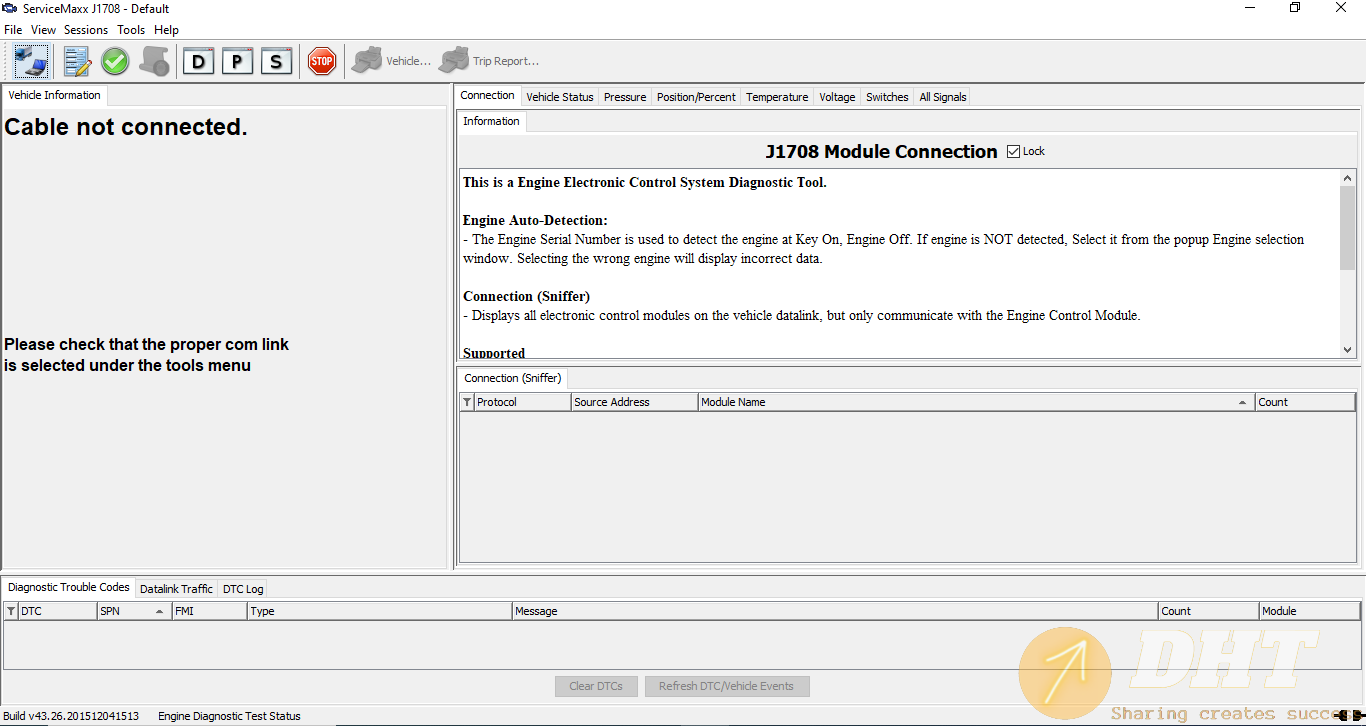
Task: Sort by Source Address column header
Action: [634, 402]
